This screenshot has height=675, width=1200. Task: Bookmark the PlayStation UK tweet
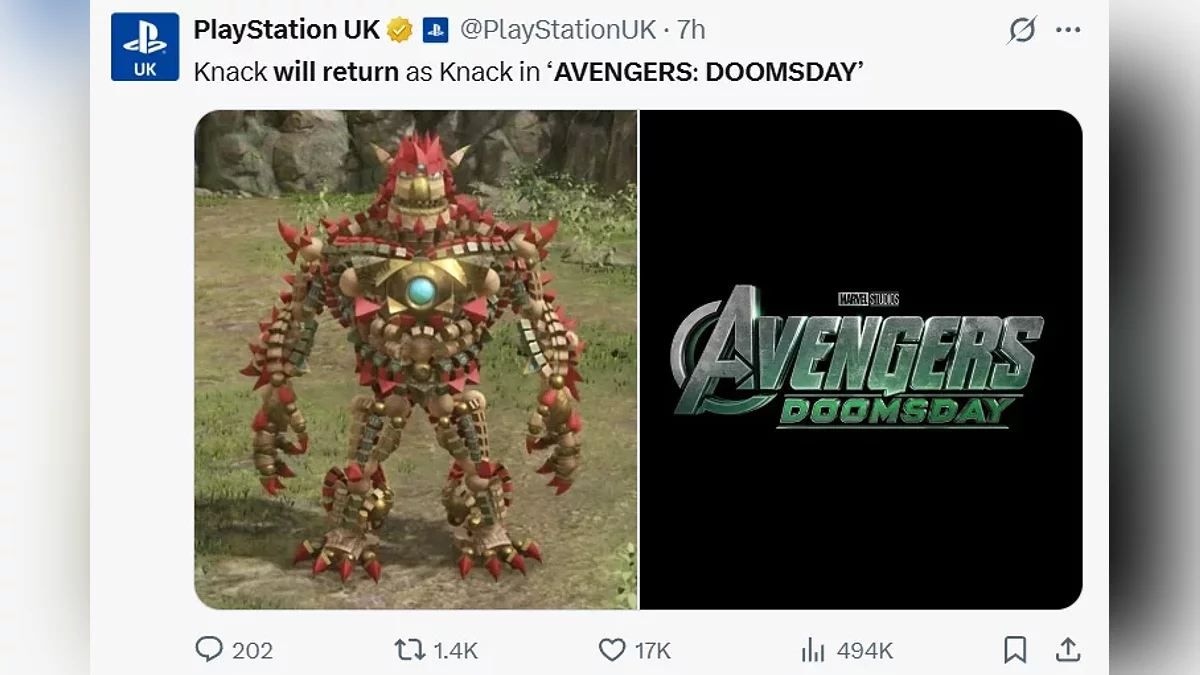pyautogui.click(x=1015, y=650)
